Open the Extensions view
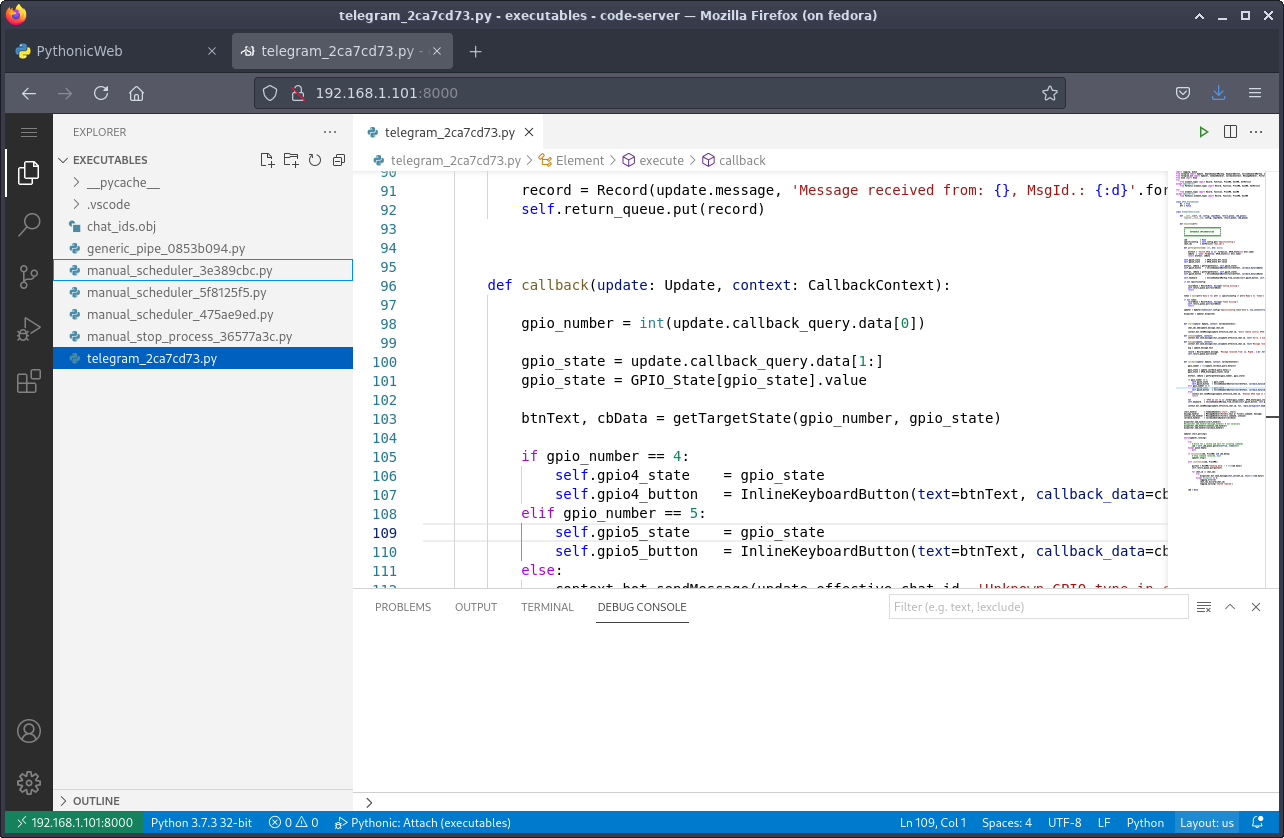 coord(28,380)
